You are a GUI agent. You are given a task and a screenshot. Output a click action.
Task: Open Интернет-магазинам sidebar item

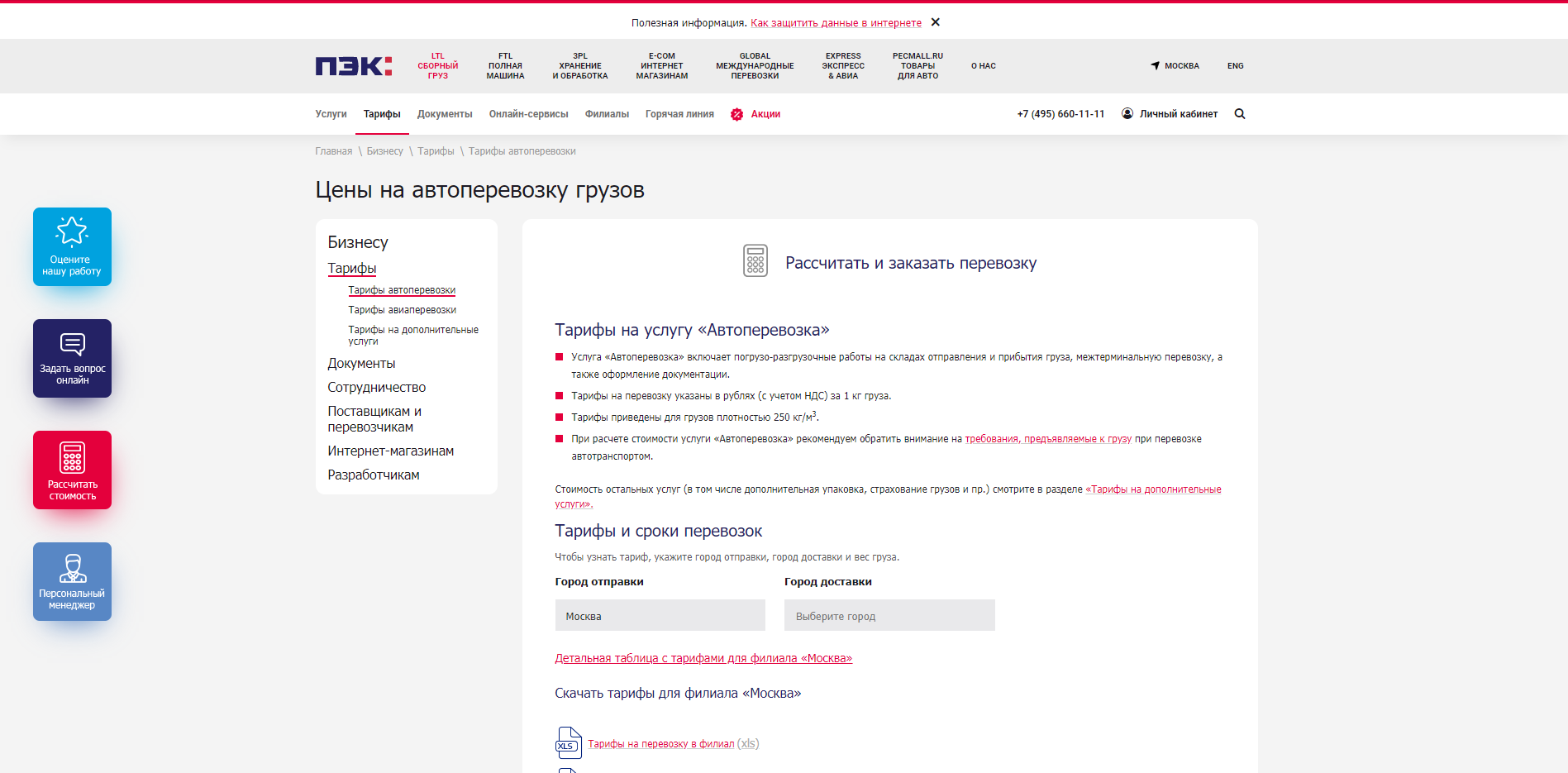pos(390,451)
